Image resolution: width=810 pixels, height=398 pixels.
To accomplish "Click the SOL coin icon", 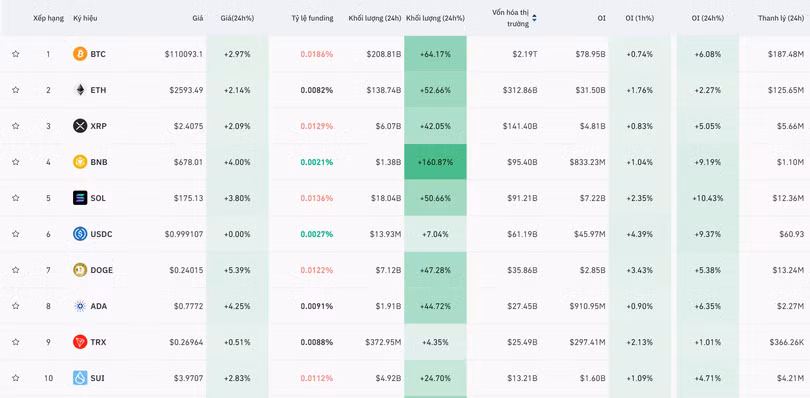I will [80, 198].
